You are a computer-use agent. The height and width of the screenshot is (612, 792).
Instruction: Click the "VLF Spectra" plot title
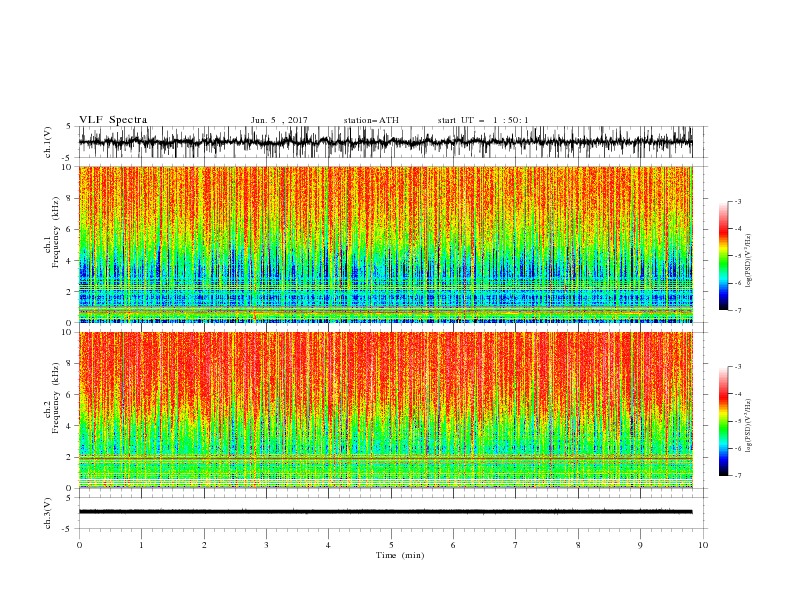click(113, 120)
